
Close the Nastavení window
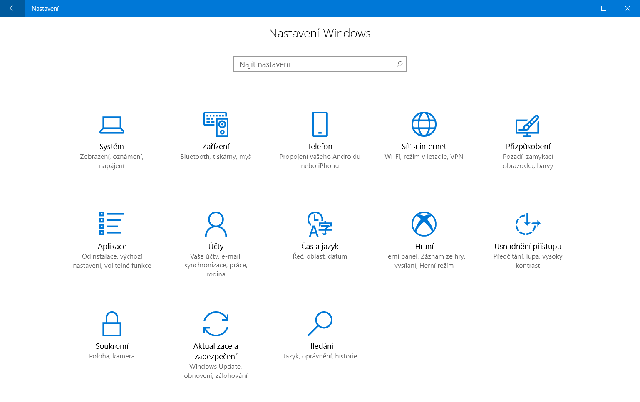(627, 8)
